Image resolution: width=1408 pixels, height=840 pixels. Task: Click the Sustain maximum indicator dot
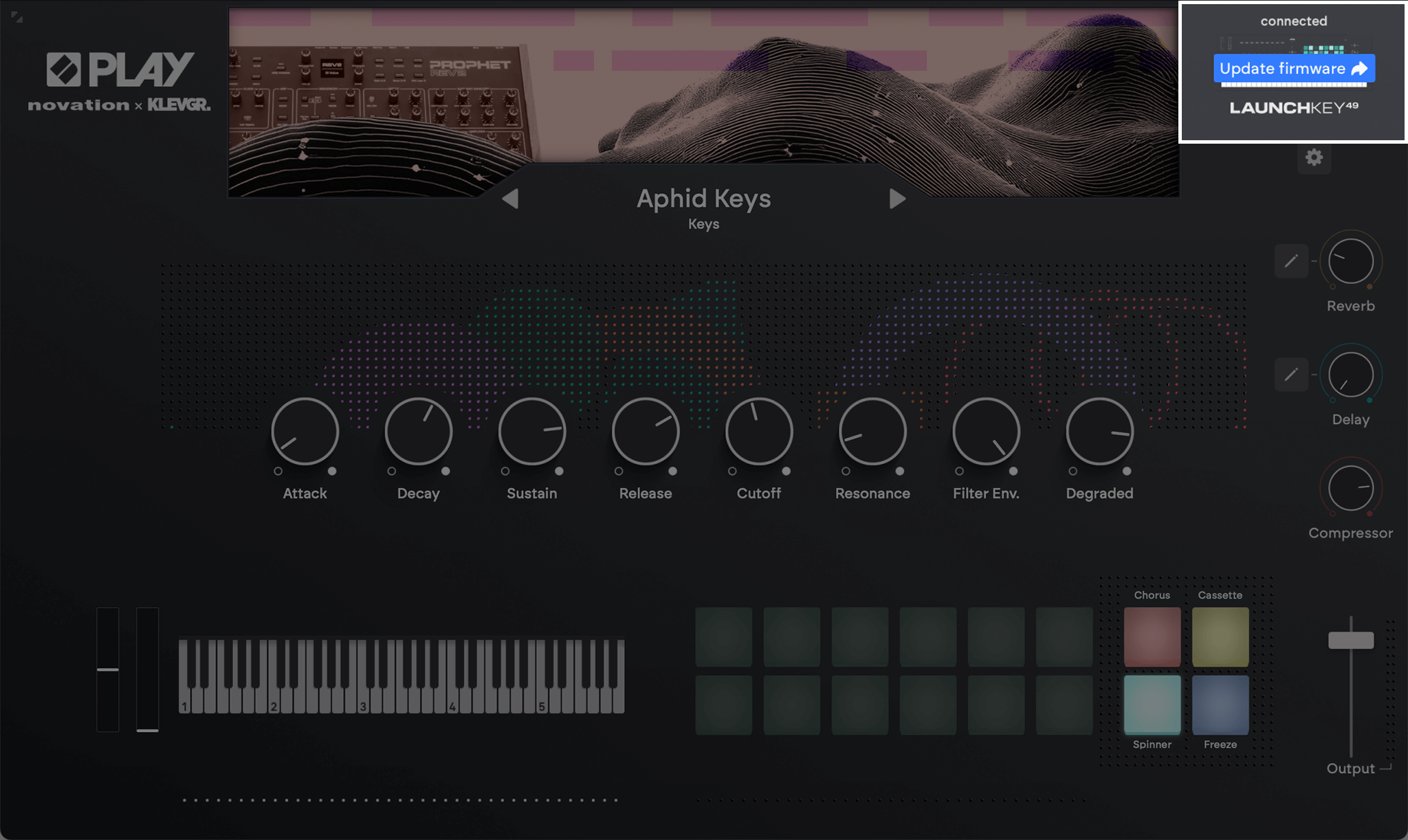(x=559, y=472)
